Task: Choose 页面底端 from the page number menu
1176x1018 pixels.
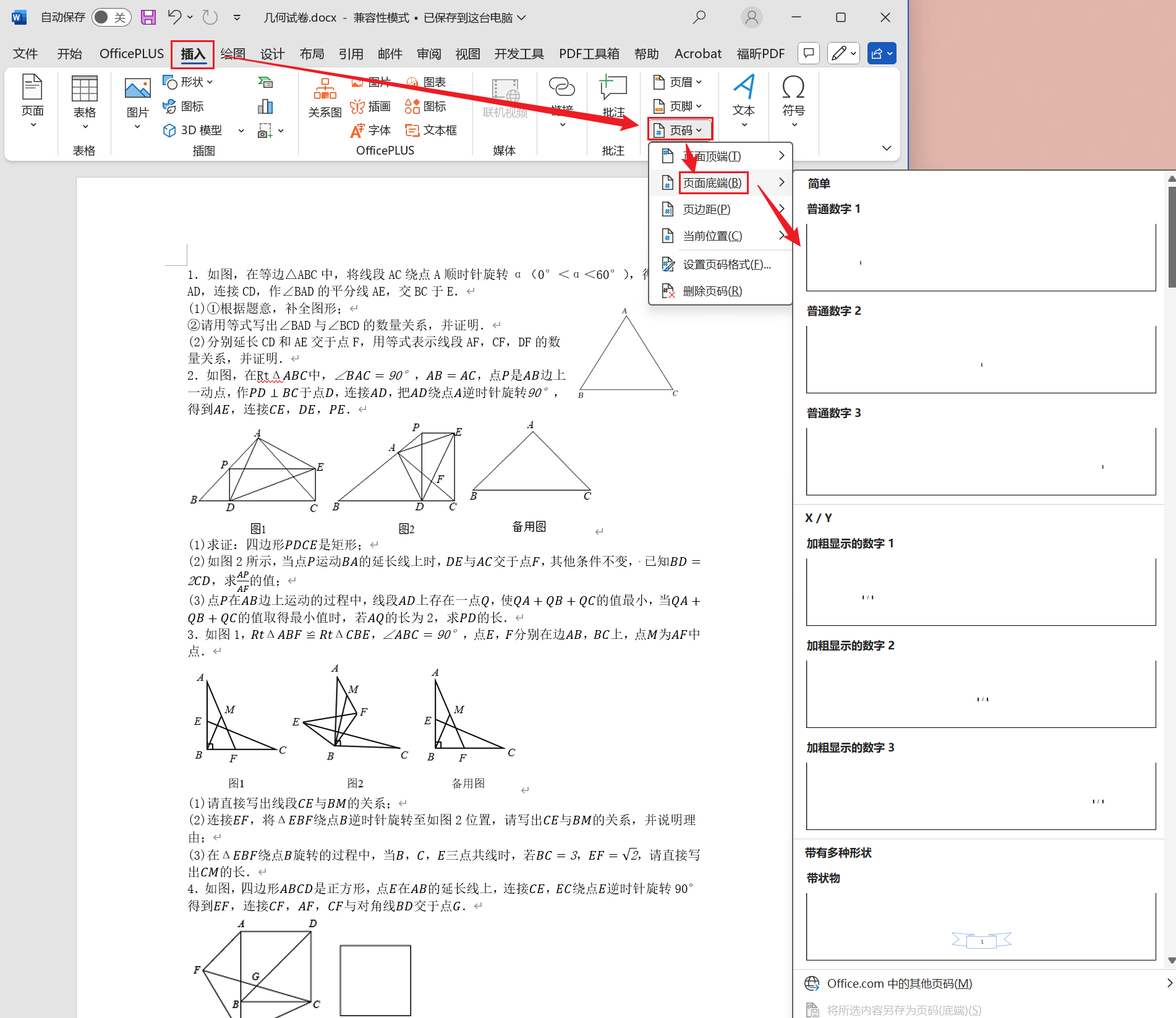Action: 712,182
